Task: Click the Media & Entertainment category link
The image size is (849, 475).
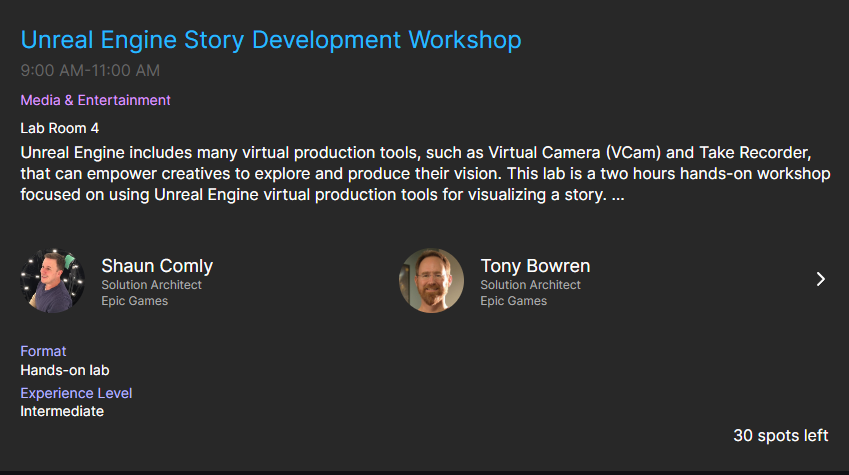Action: (x=95, y=100)
